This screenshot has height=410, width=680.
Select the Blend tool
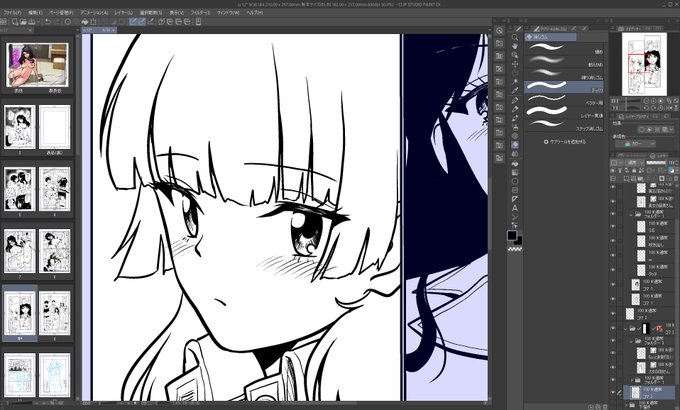click(515, 154)
